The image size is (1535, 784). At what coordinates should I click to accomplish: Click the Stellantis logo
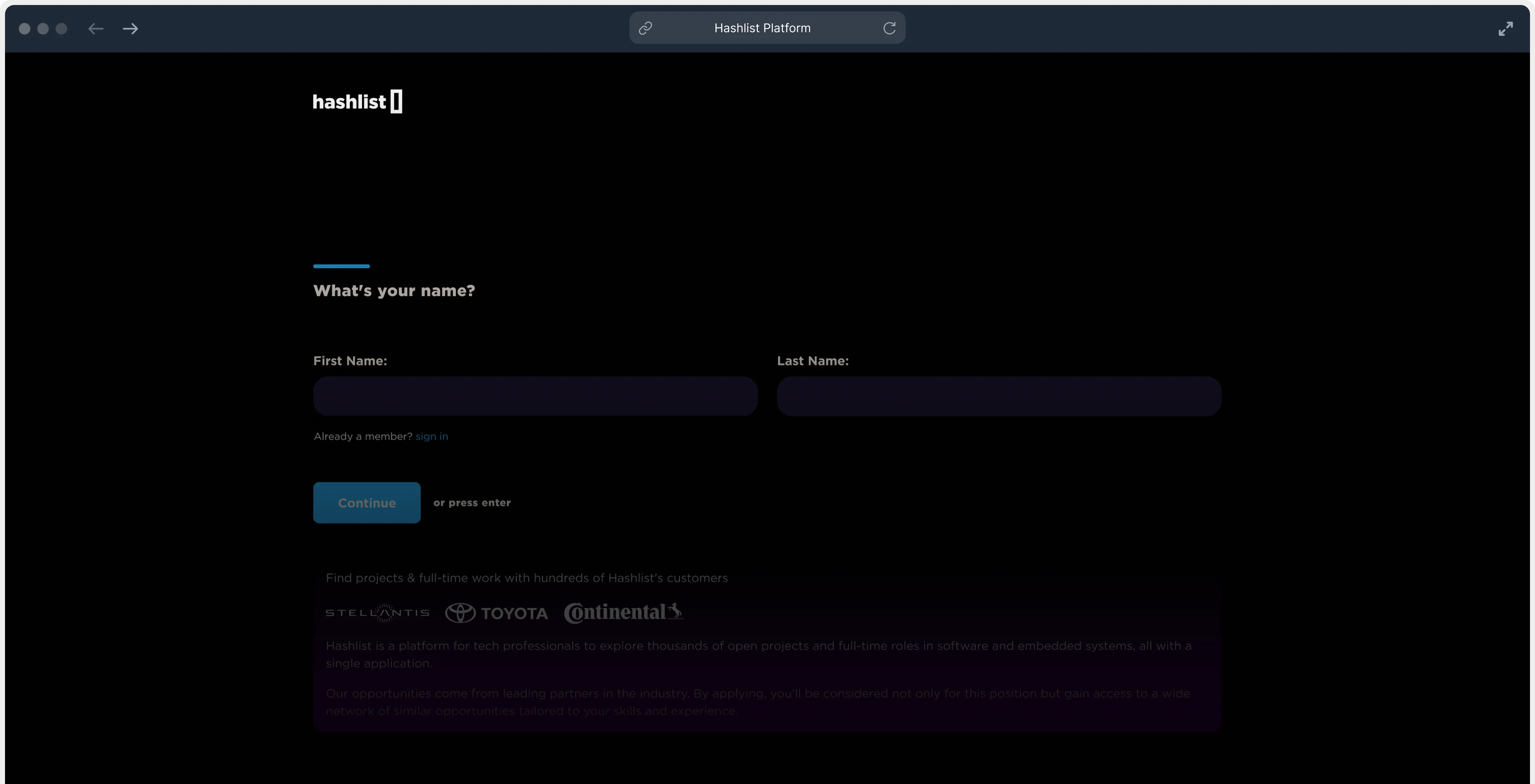click(x=377, y=612)
